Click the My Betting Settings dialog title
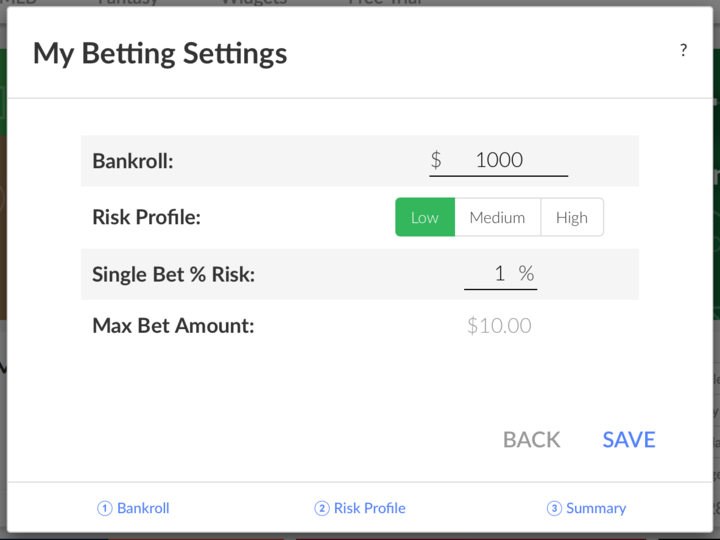This screenshot has width=720, height=540. (x=160, y=53)
